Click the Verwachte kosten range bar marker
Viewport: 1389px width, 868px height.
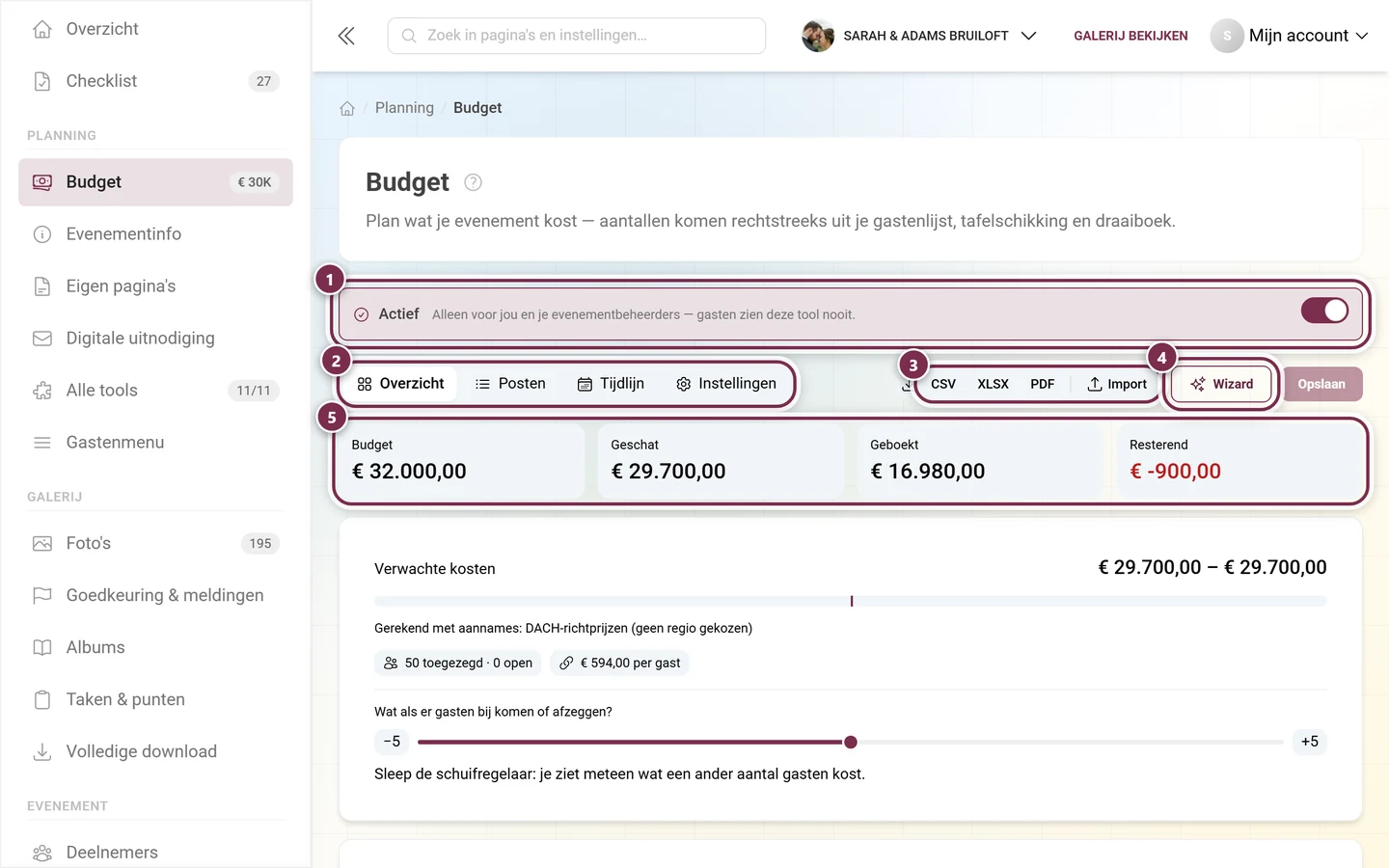(x=852, y=601)
